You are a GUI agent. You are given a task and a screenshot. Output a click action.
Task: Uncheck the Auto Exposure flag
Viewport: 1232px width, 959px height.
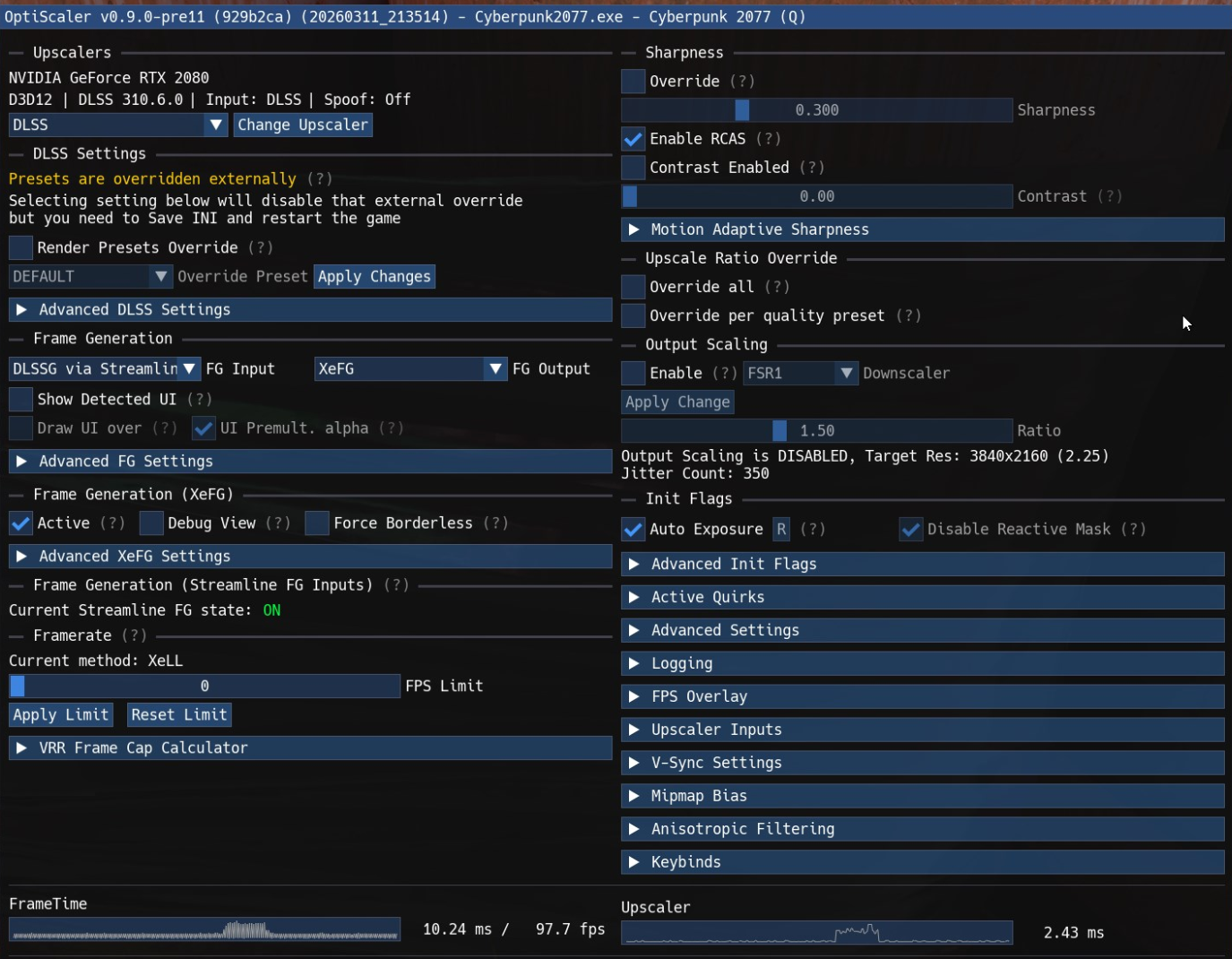tap(633, 530)
